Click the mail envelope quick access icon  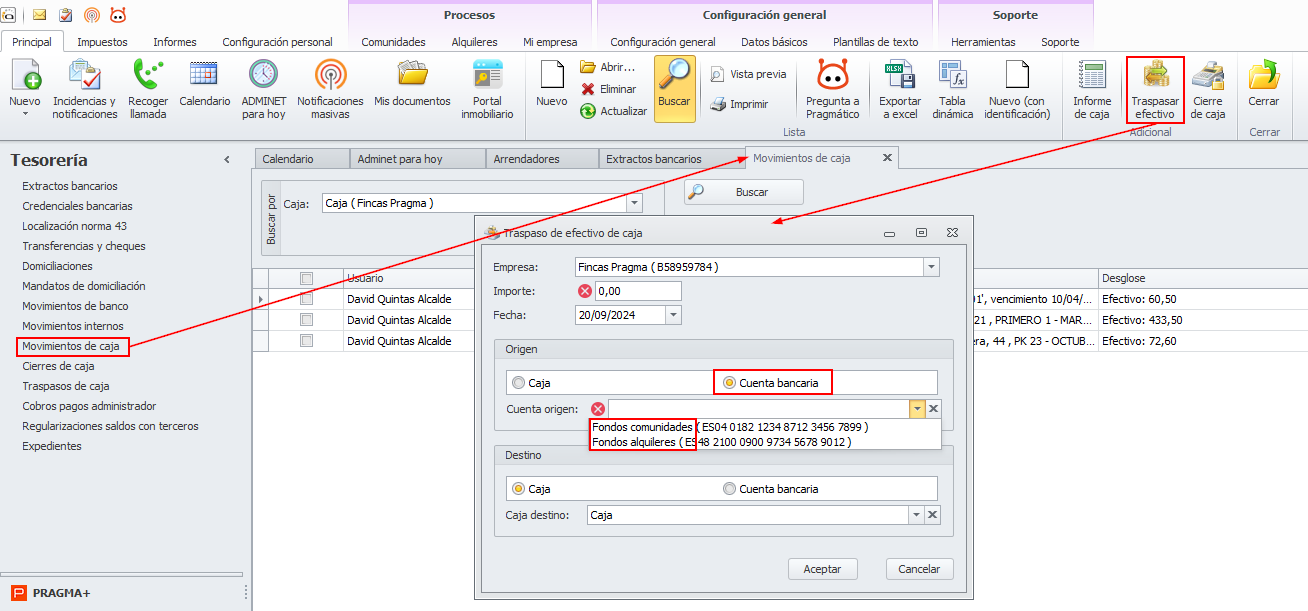(41, 15)
